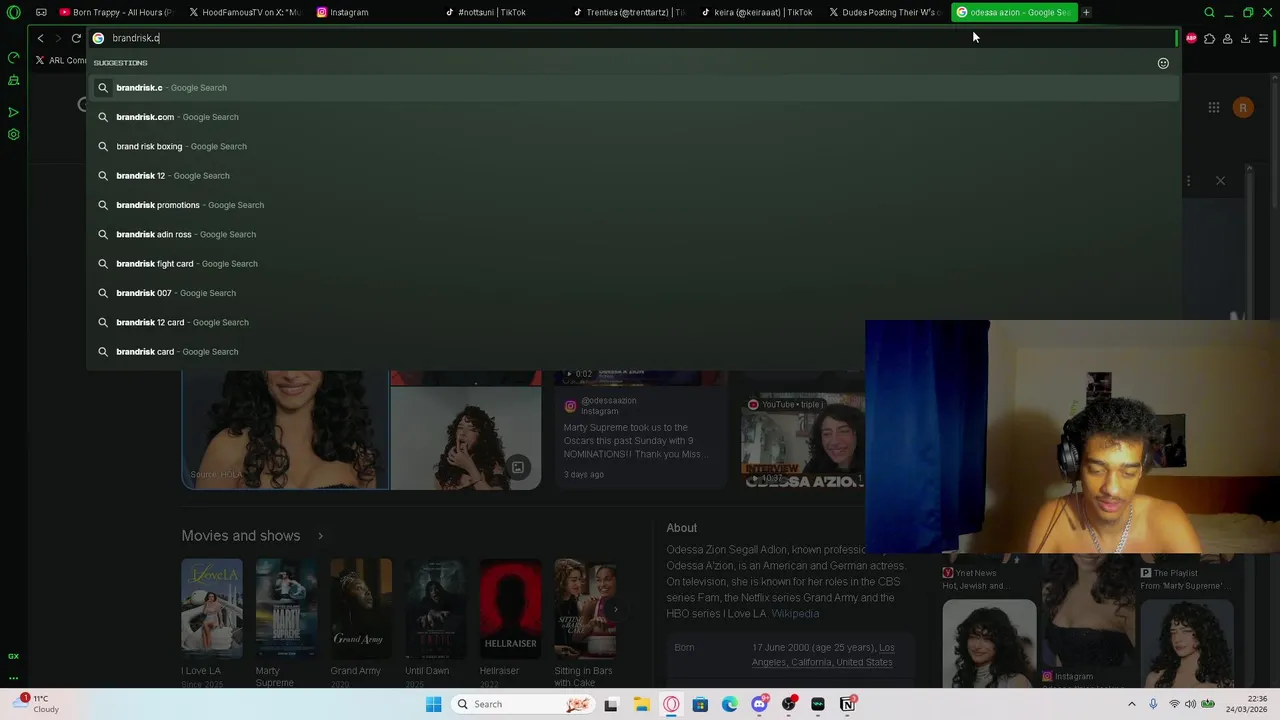The image size is (1280, 720).
Task: Show hidden system tray icons chevron
Action: (1132, 704)
